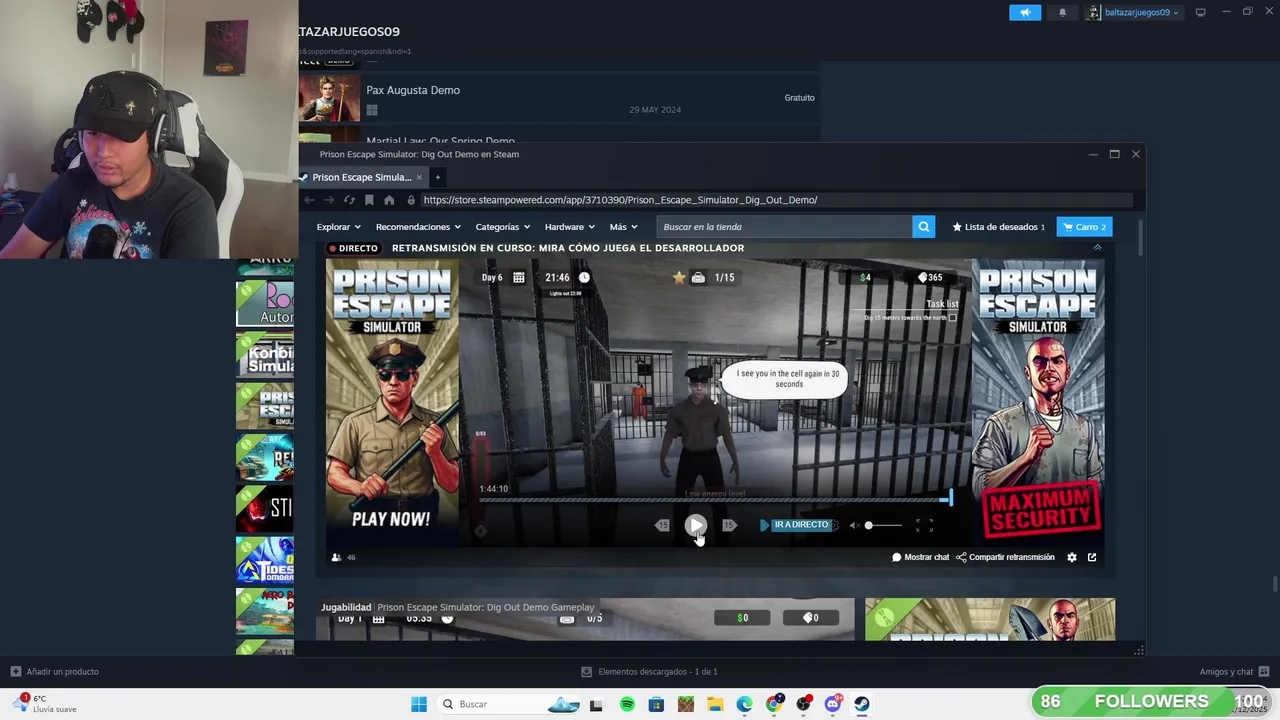This screenshot has height=720, width=1280.
Task: Click Mostrar chat
Action: click(x=920, y=557)
